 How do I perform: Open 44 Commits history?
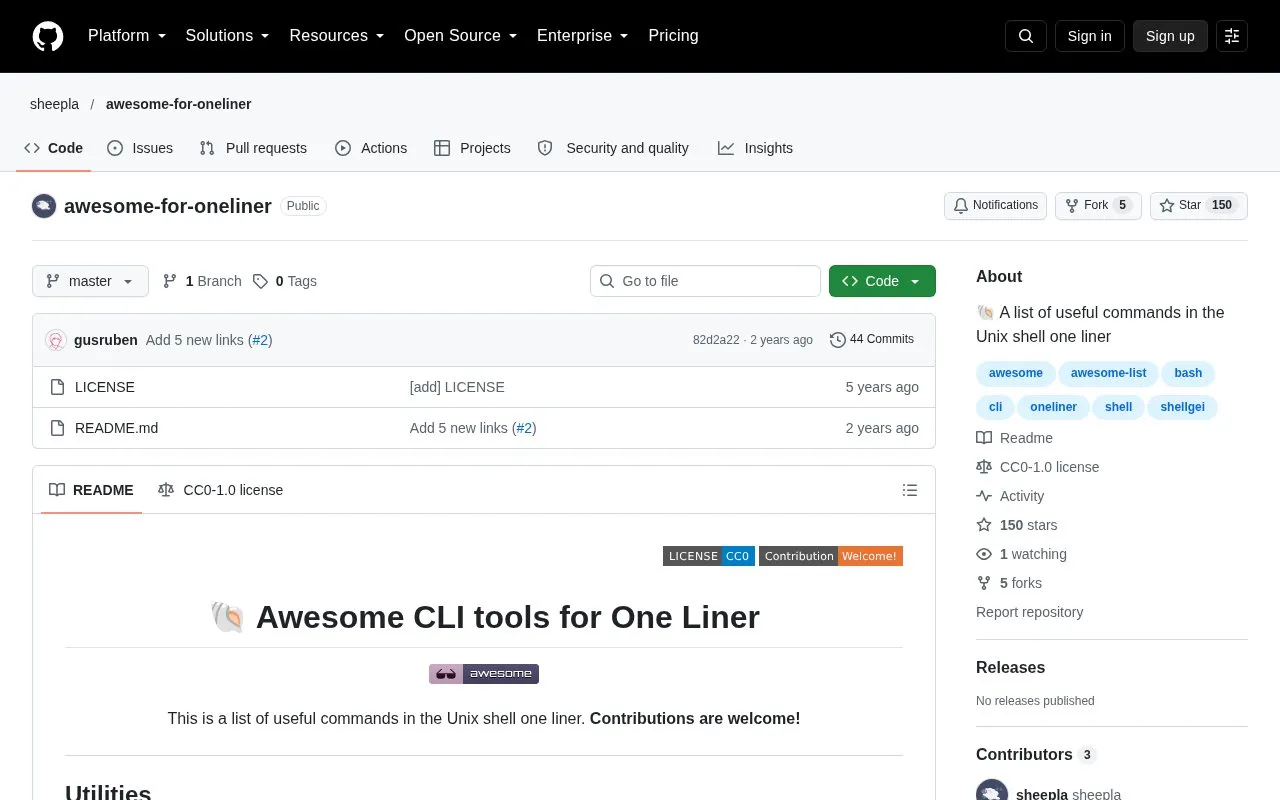pyautogui.click(x=872, y=340)
